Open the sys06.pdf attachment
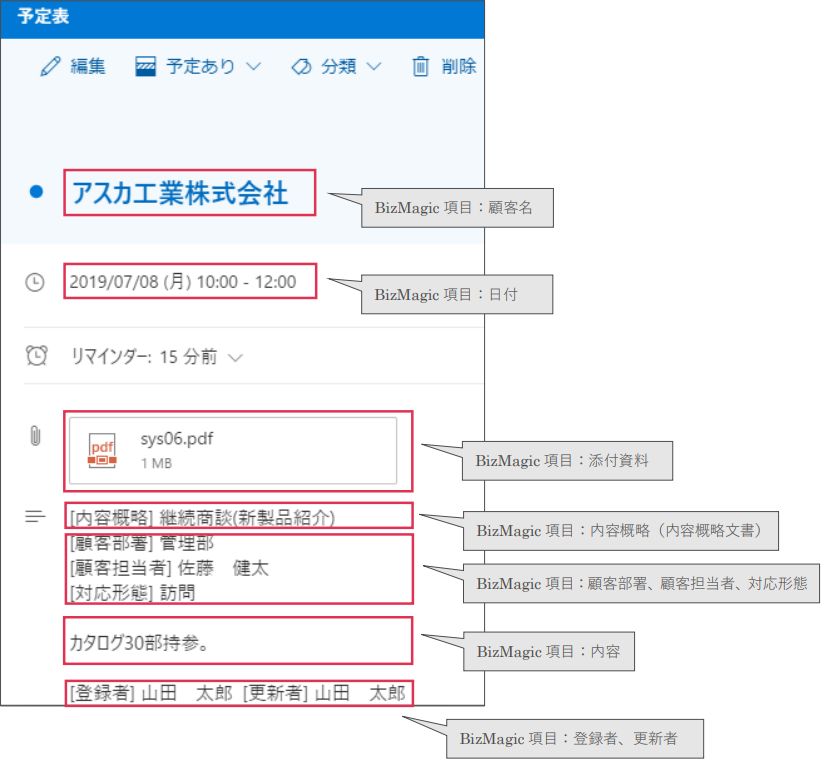Screen dimensions: 825x765 pyautogui.click(x=233, y=450)
